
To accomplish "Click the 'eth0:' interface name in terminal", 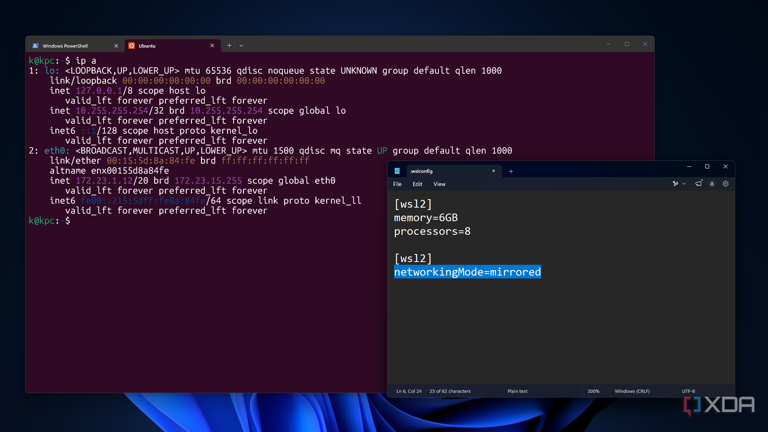I will pyautogui.click(x=57, y=151).
